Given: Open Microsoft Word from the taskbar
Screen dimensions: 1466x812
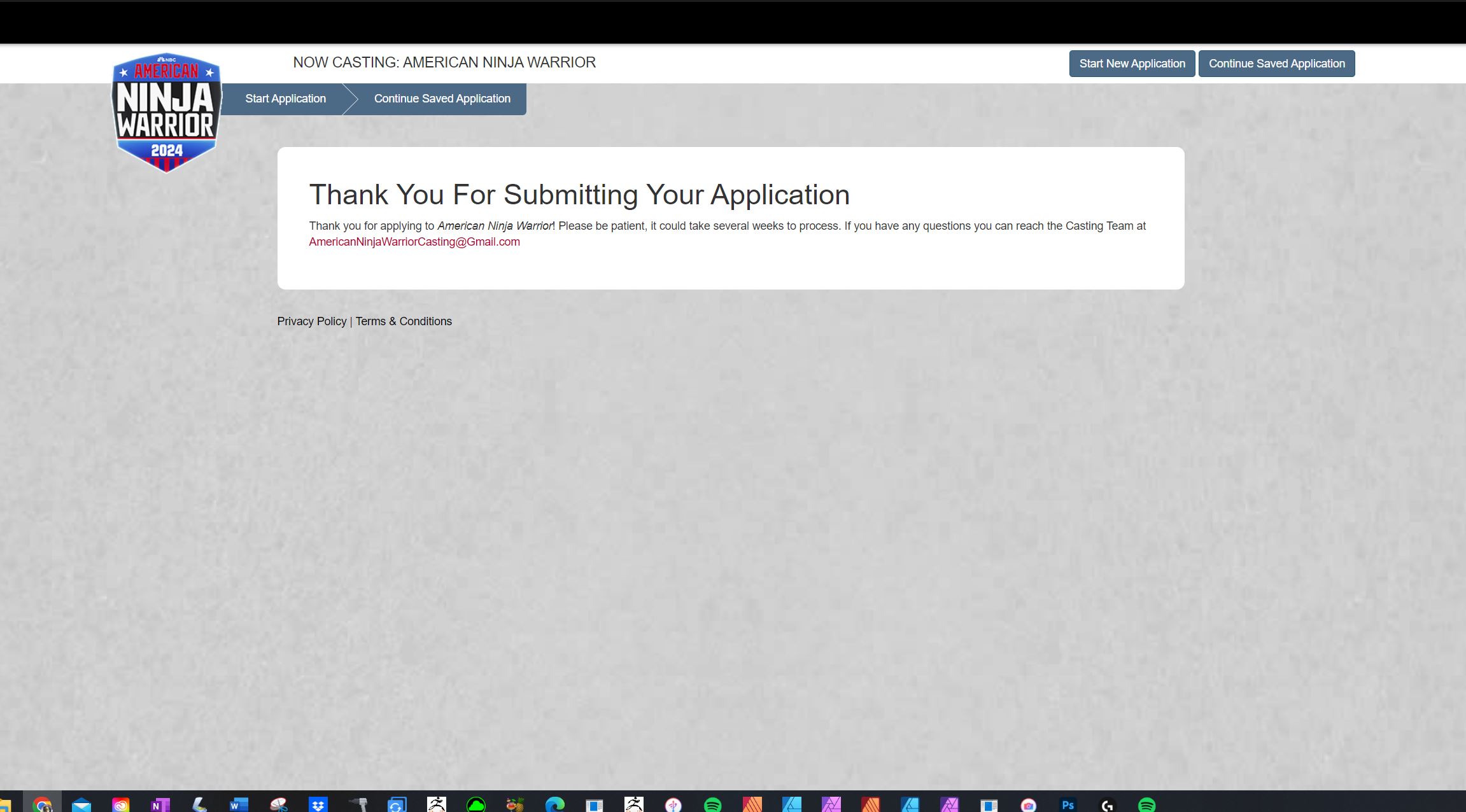Looking at the screenshot, I should click(239, 805).
